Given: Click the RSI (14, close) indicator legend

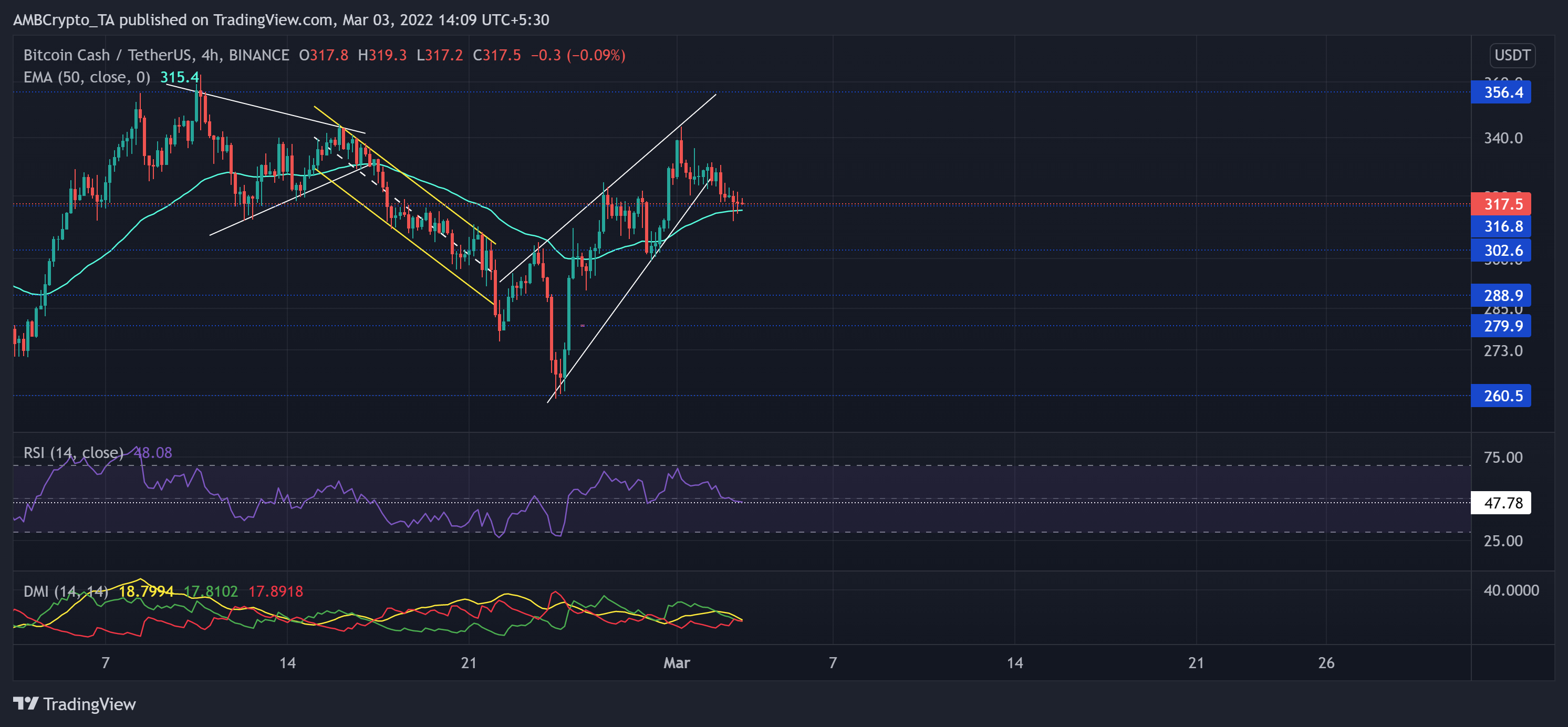Looking at the screenshot, I should point(74,452).
